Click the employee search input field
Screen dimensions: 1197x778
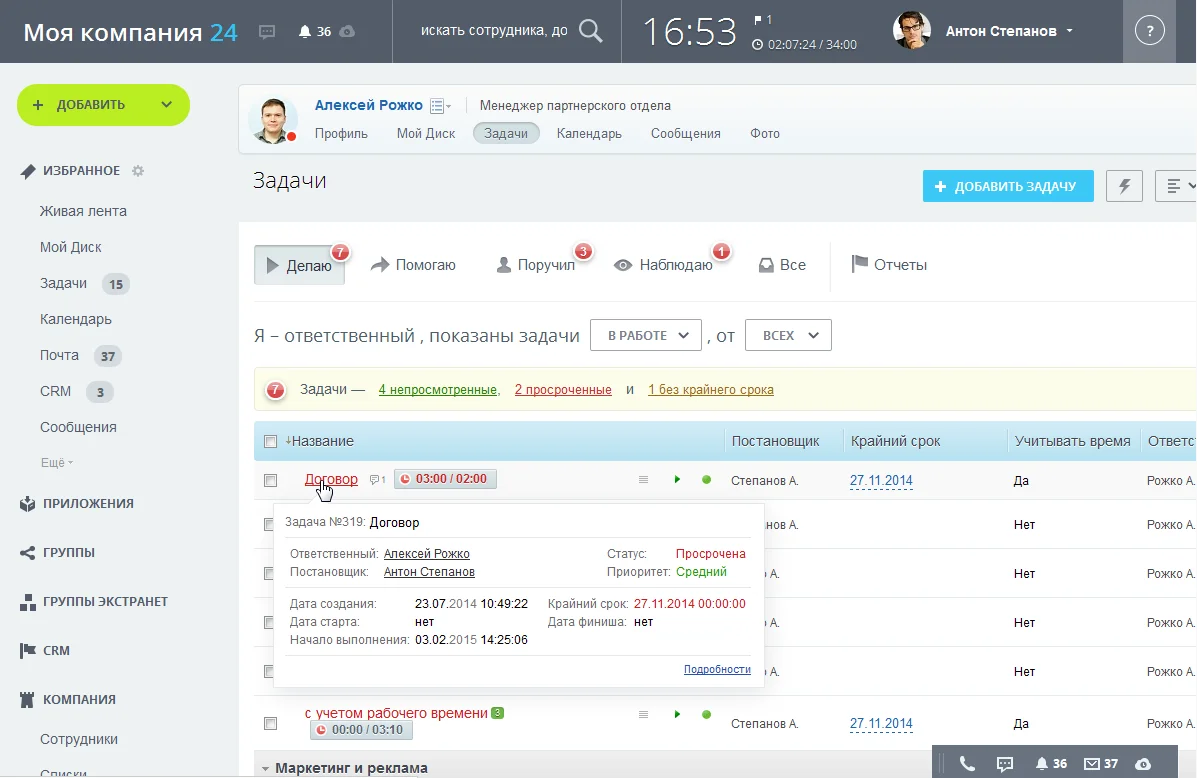493,31
